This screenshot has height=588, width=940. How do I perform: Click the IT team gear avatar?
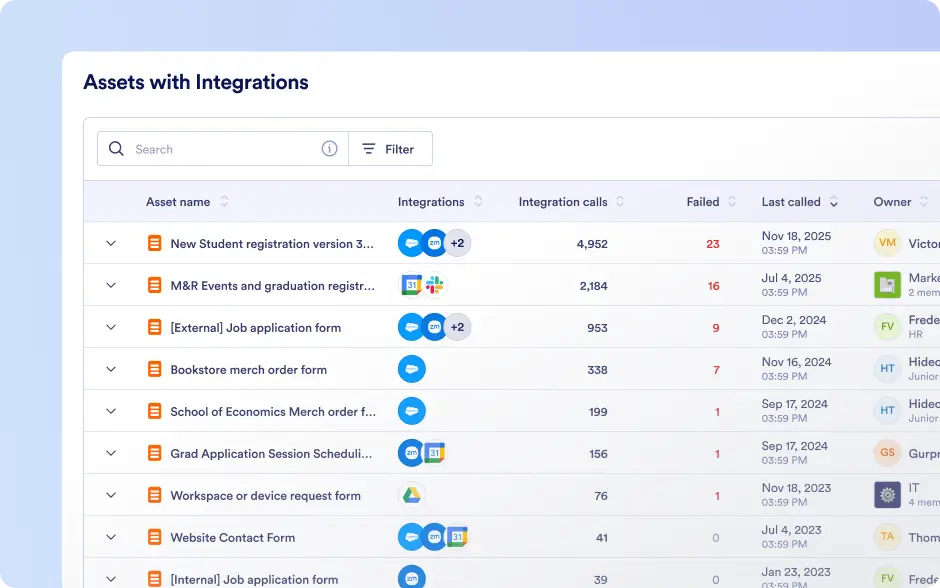pyautogui.click(x=887, y=495)
